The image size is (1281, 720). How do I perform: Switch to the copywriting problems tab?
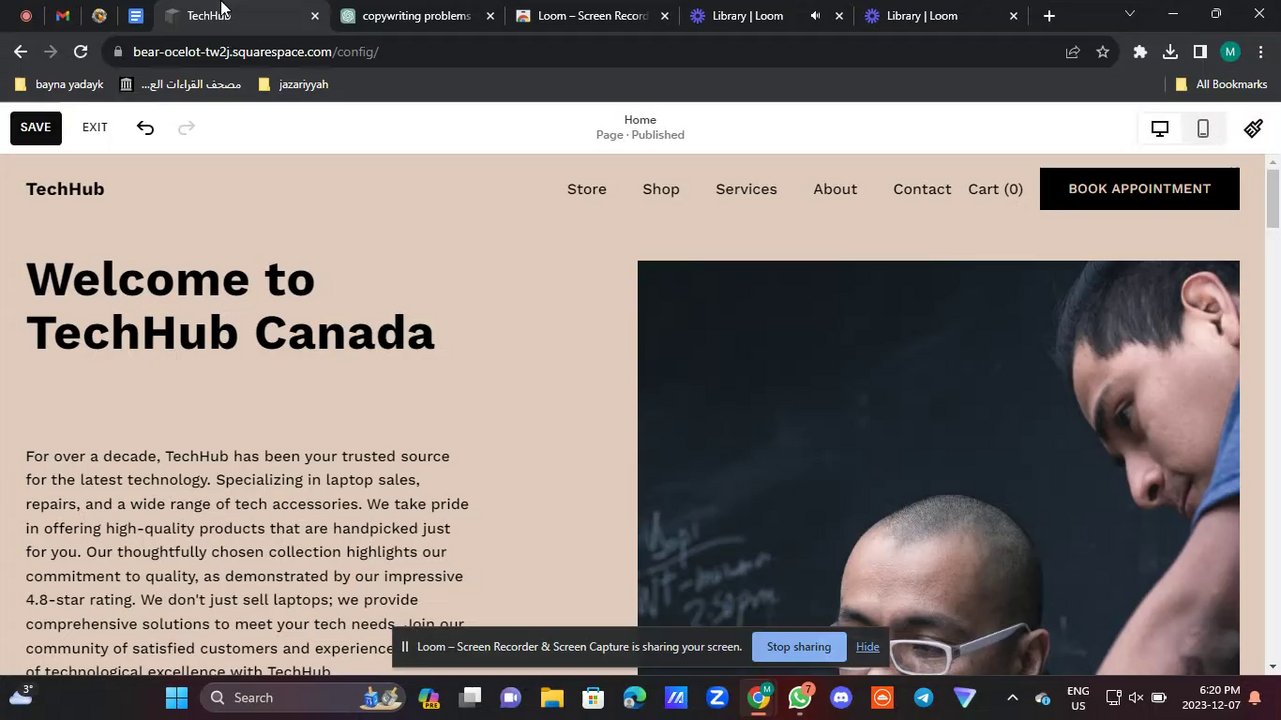[415, 16]
